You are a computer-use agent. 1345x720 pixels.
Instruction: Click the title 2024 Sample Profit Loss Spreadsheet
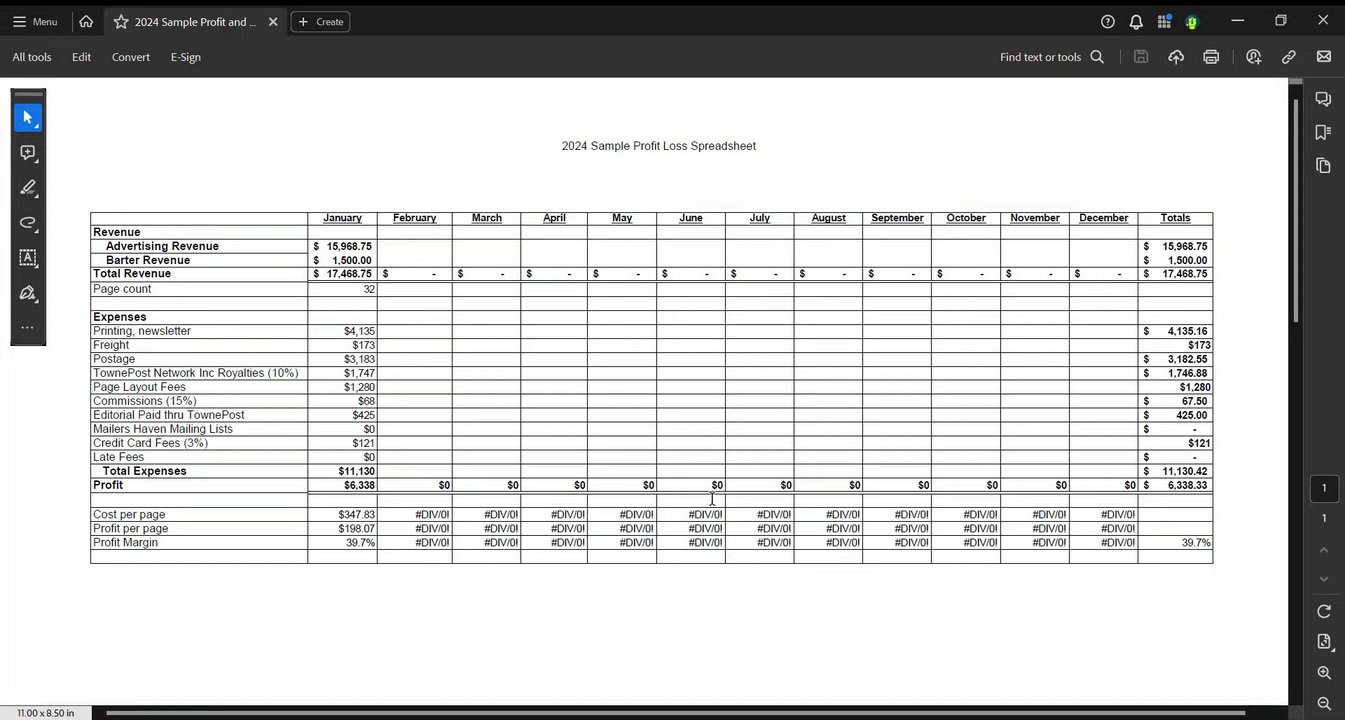tap(659, 146)
